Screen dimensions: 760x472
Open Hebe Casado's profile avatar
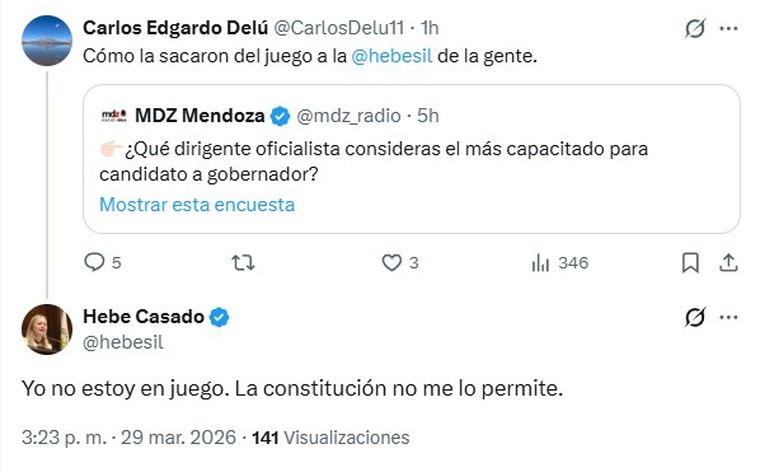(47, 330)
